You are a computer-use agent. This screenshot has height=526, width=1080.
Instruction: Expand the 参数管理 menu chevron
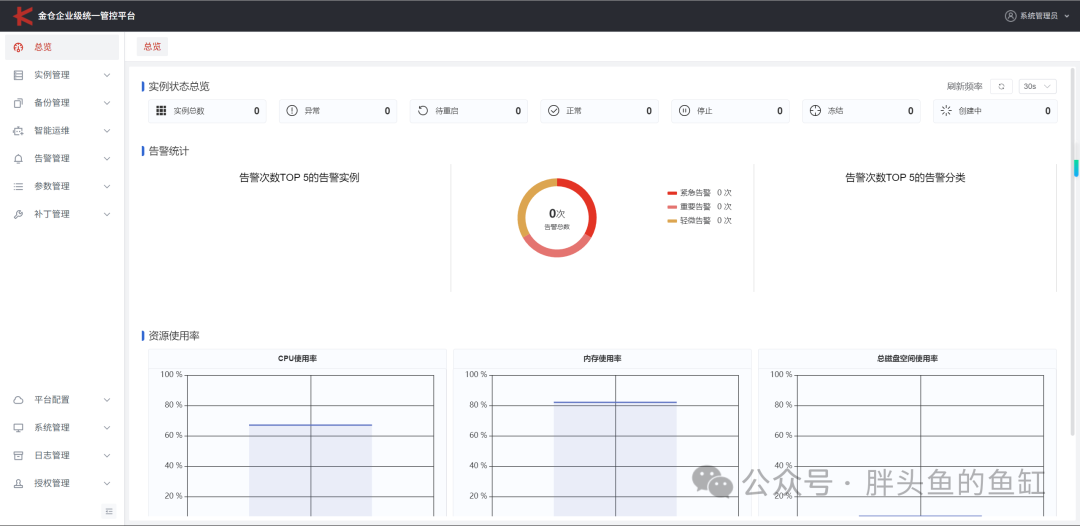click(x=107, y=186)
